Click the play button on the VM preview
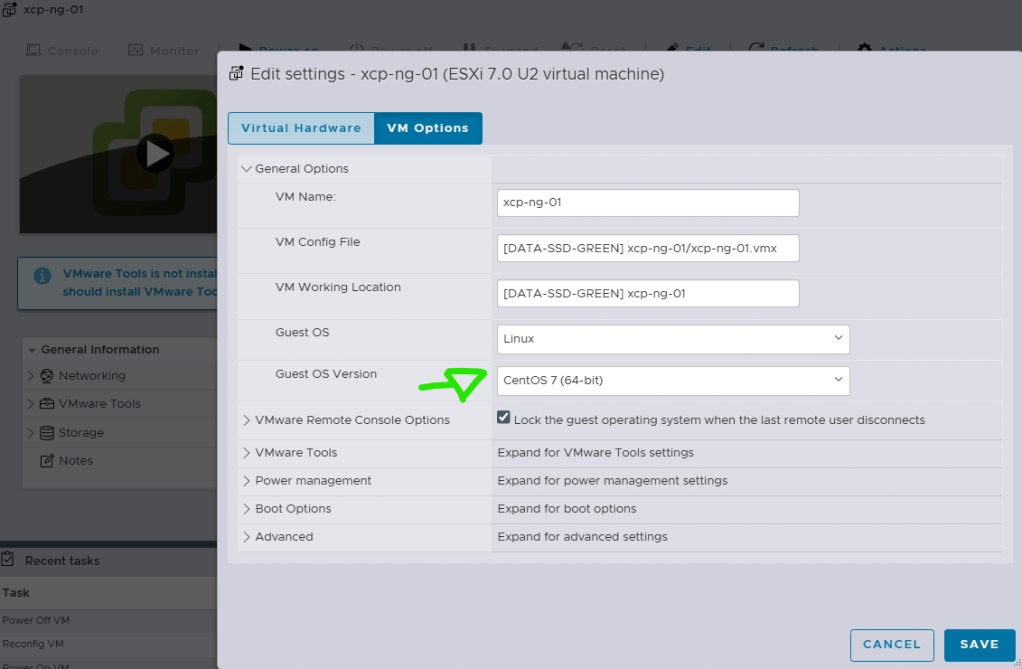1022x669 pixels. tap(155, 154)
